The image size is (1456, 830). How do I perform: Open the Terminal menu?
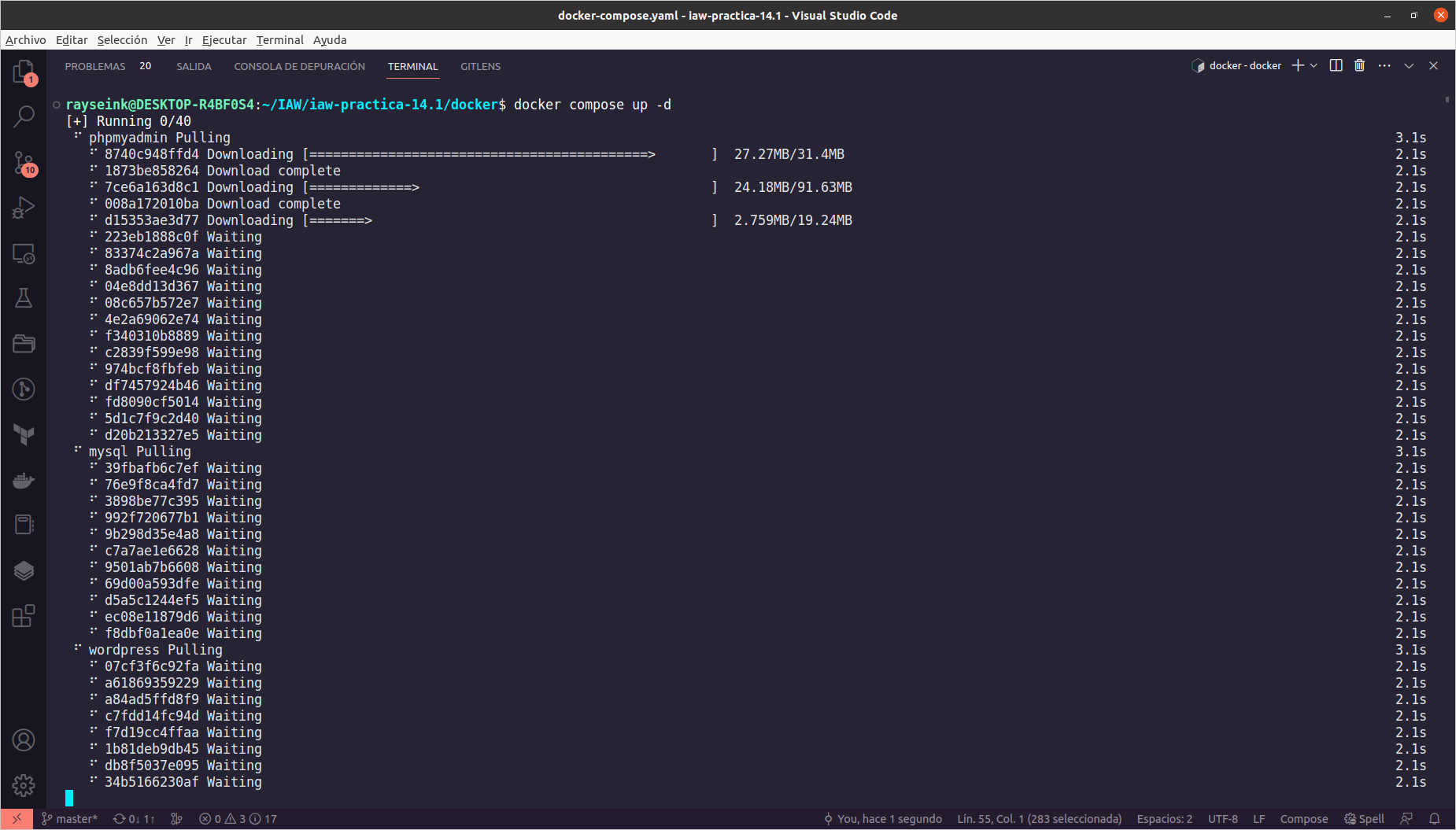(x=280, y=39)
